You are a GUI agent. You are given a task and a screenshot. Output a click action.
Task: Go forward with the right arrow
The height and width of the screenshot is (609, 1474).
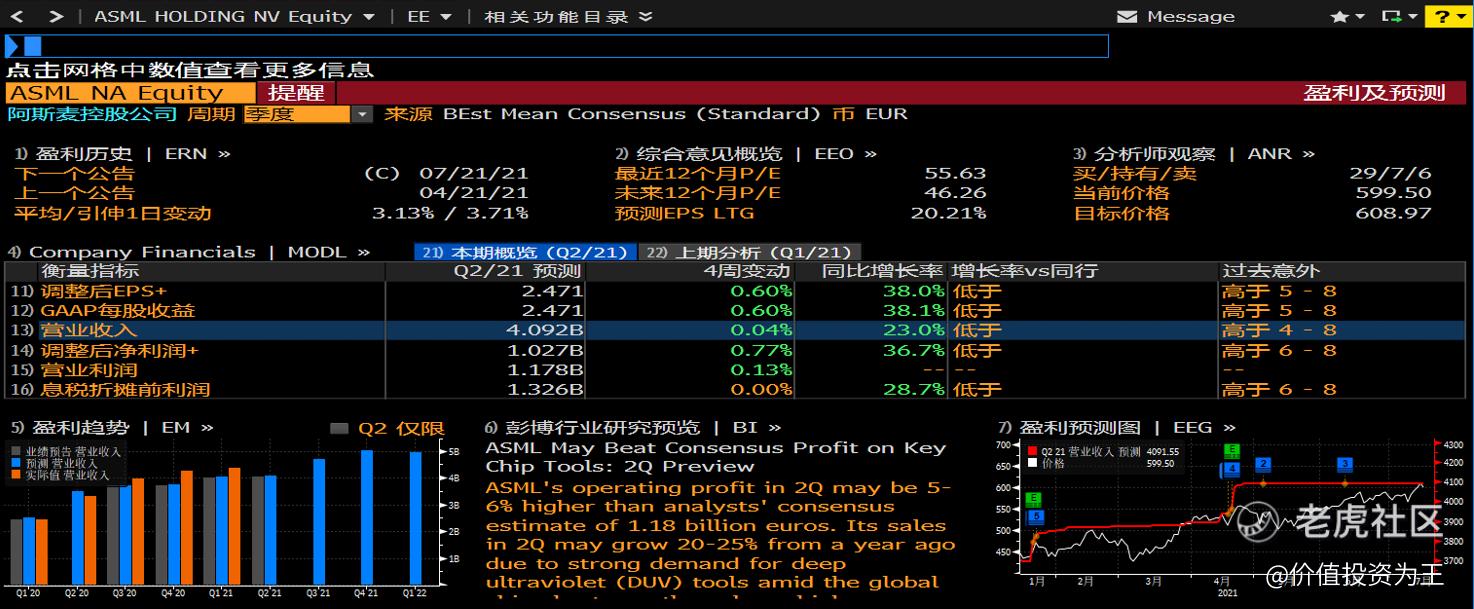click(55, 16)
